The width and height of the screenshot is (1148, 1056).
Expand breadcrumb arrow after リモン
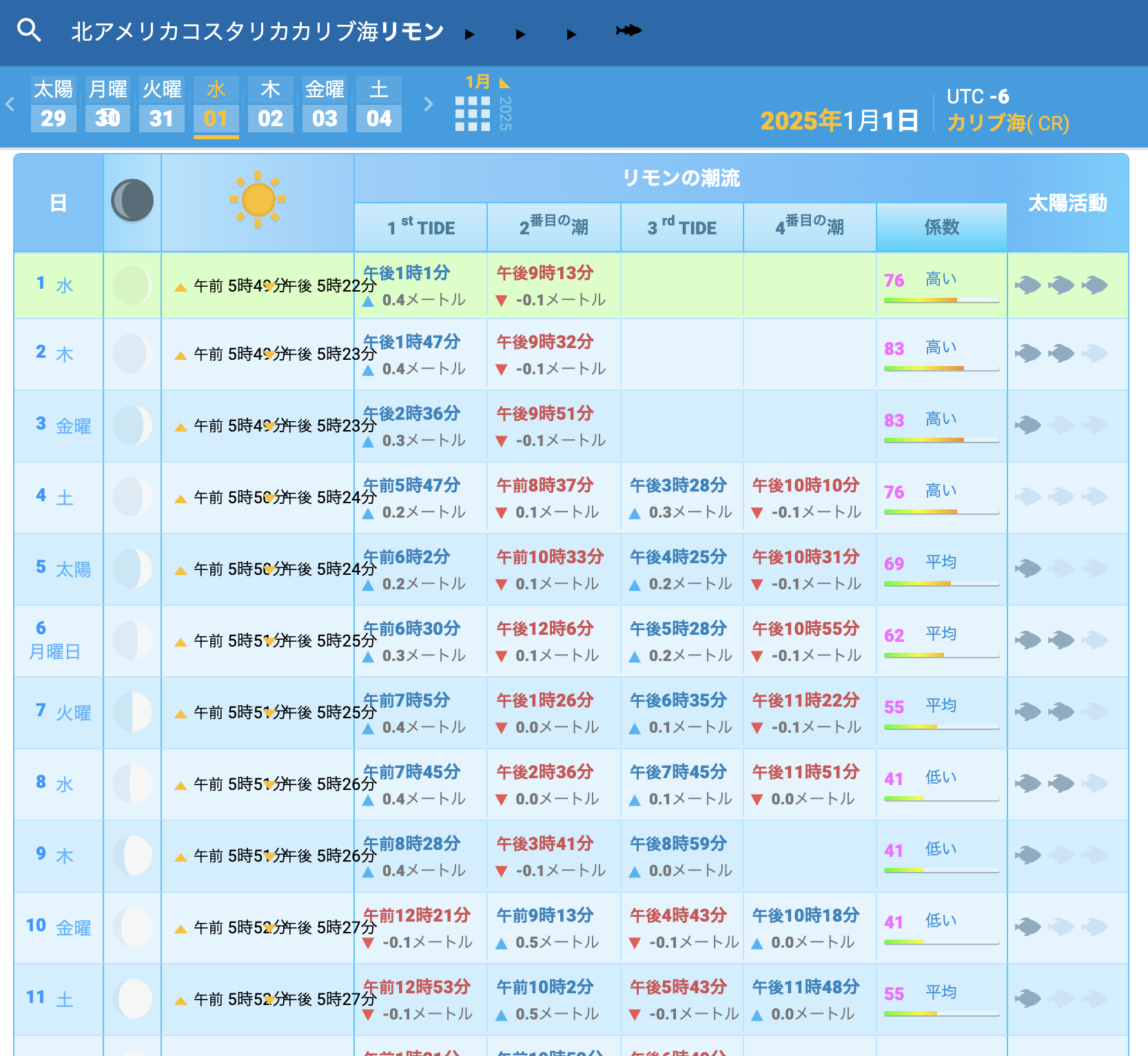470,34
